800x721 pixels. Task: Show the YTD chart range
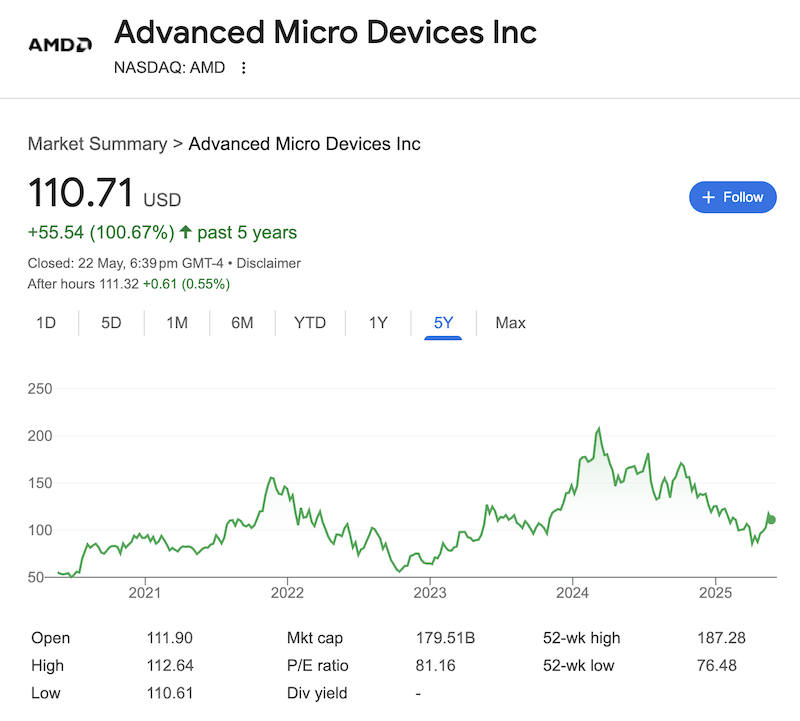click(310, 323)
